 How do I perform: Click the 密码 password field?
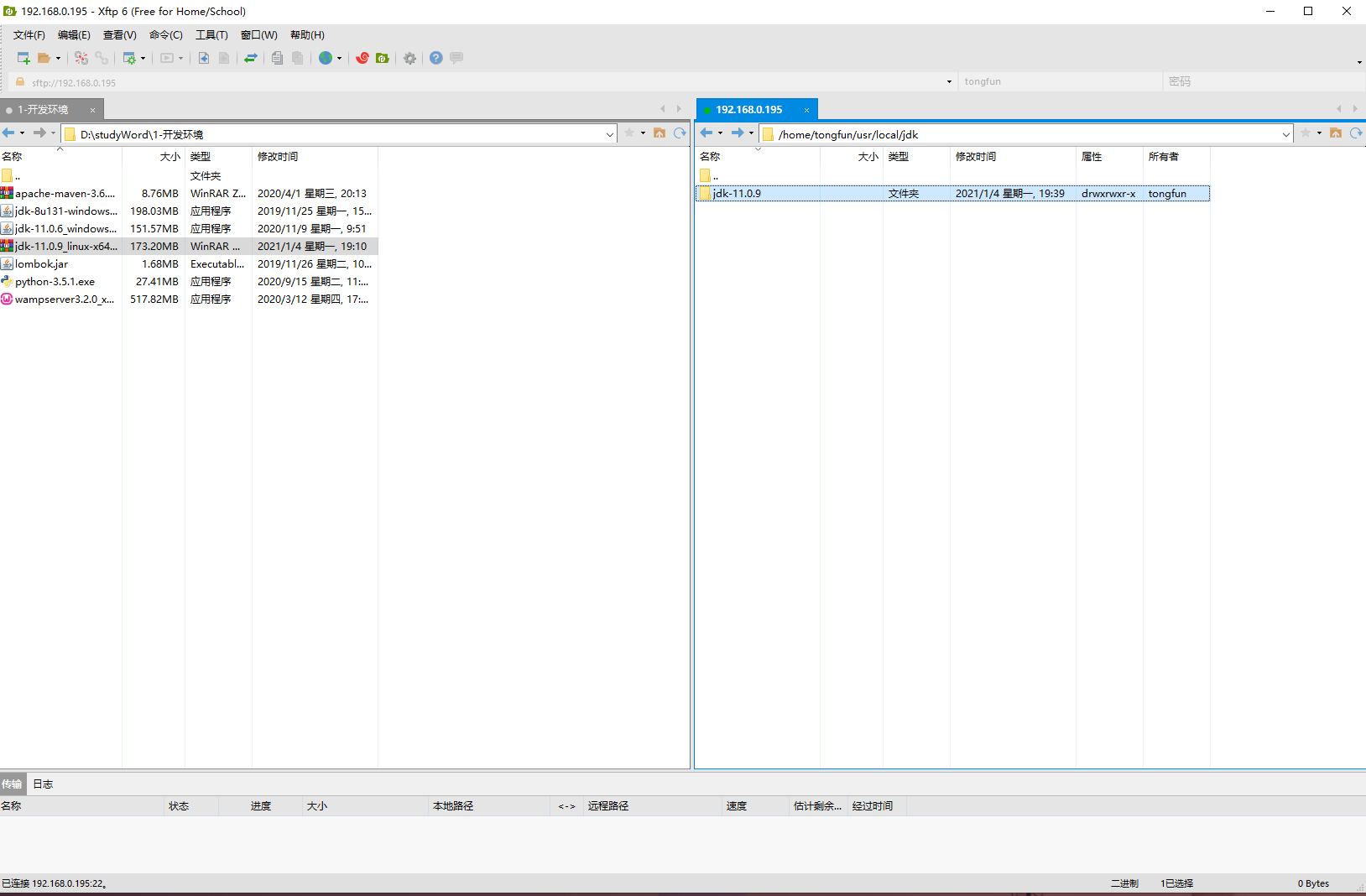click(x=1264, y=82)
